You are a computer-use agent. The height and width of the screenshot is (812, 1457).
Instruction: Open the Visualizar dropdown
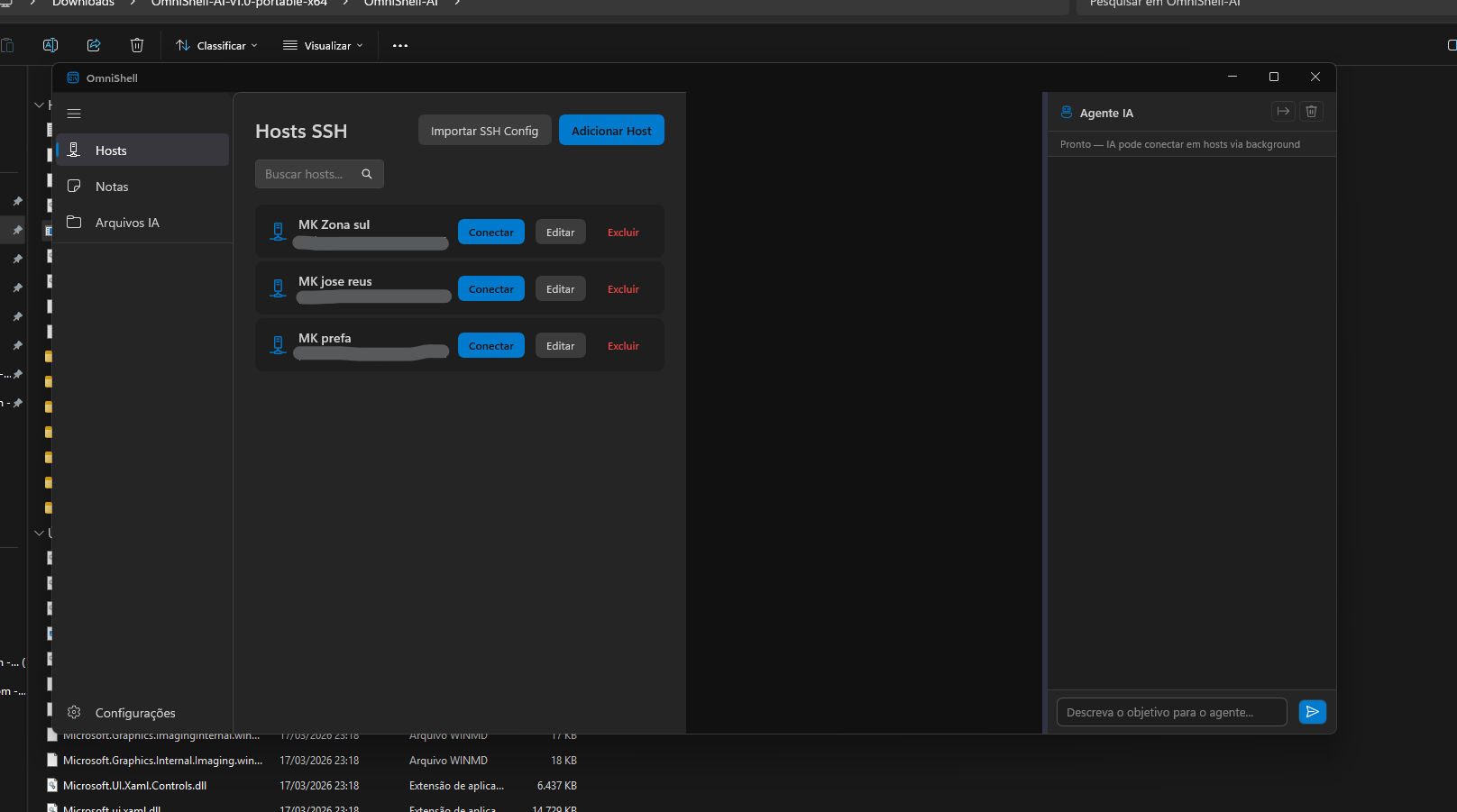click(x=322, y=45)
